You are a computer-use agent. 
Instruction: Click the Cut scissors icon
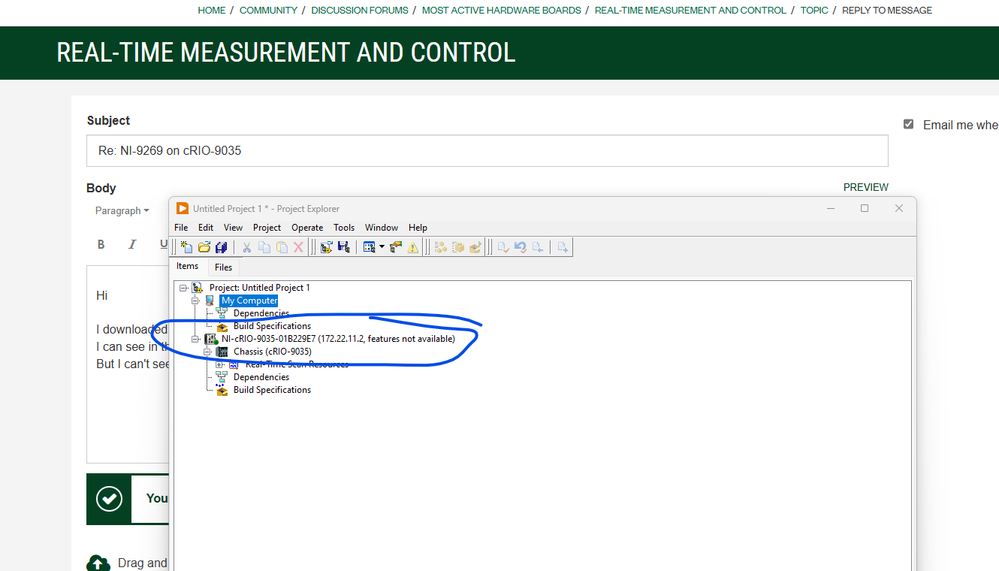(x=247, y=247)
